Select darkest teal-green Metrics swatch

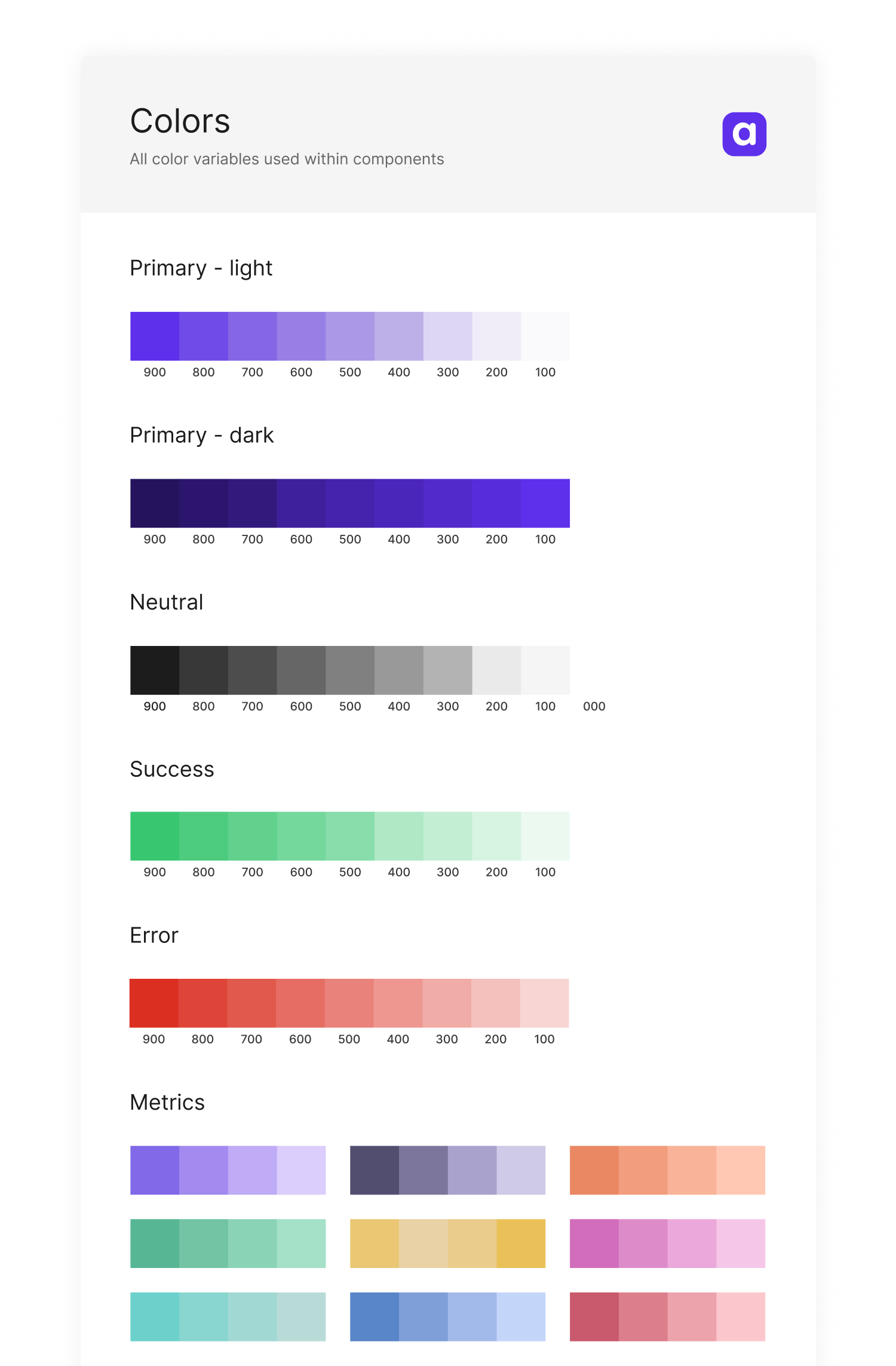155,1243
